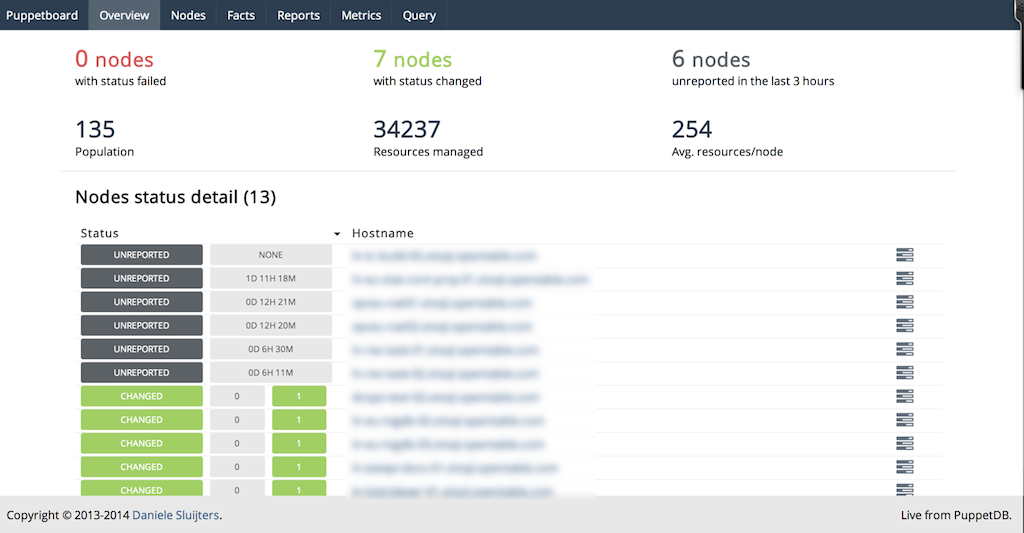Switch to the Nodes tab
Screen dimensions: 1024x533
tap(188, 15)
